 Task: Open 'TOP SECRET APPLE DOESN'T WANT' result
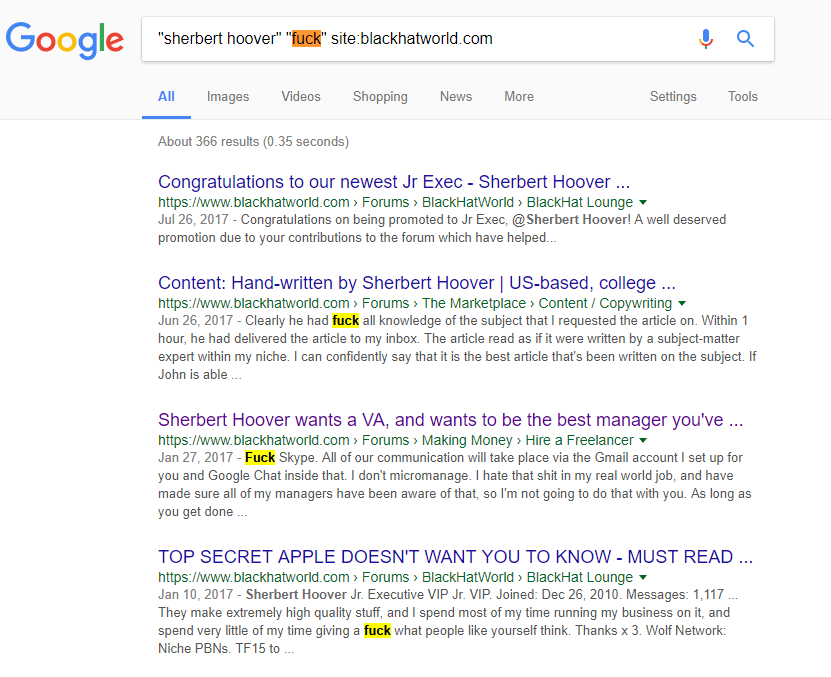click(x=455, y=557)
